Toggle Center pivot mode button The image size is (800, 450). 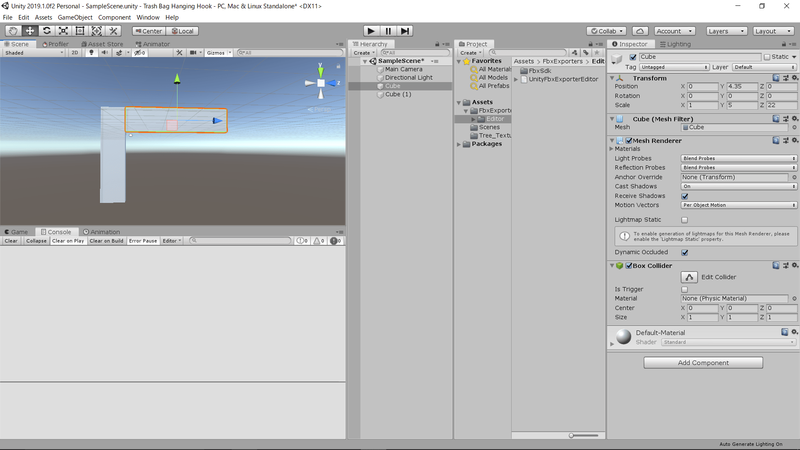tap(148, 31)
